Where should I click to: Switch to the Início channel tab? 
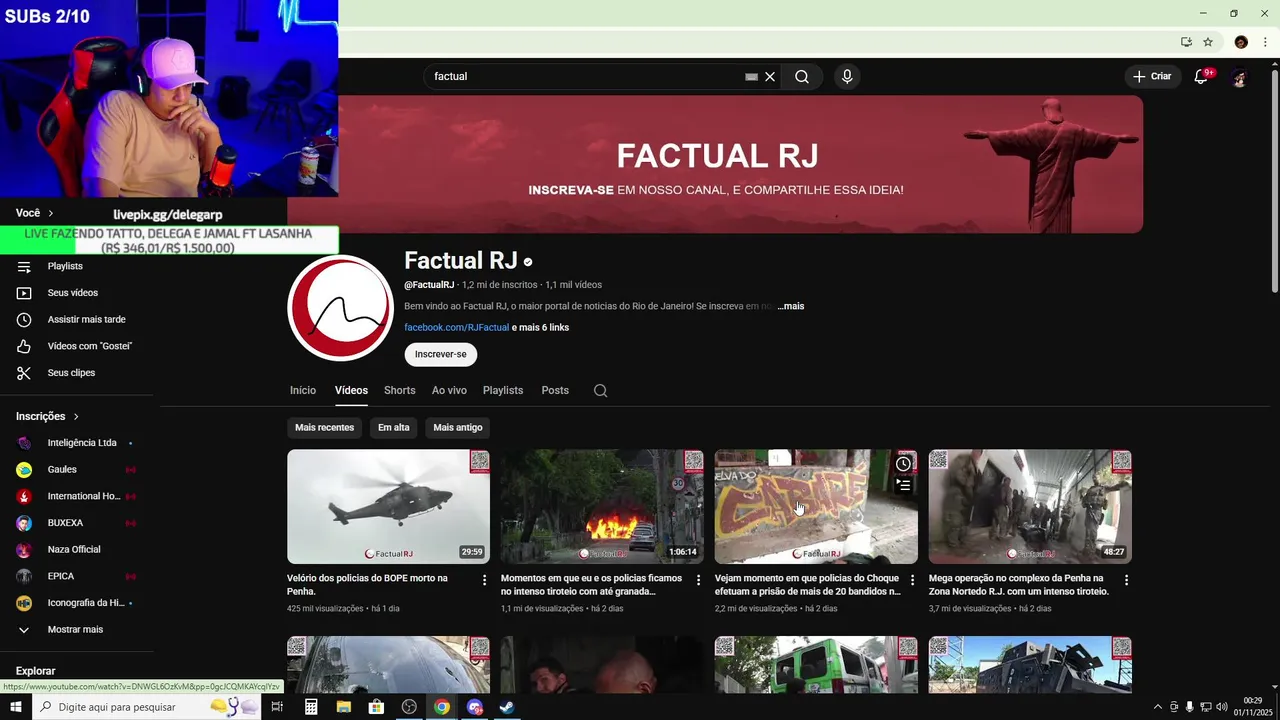click(x=303, y=391)
